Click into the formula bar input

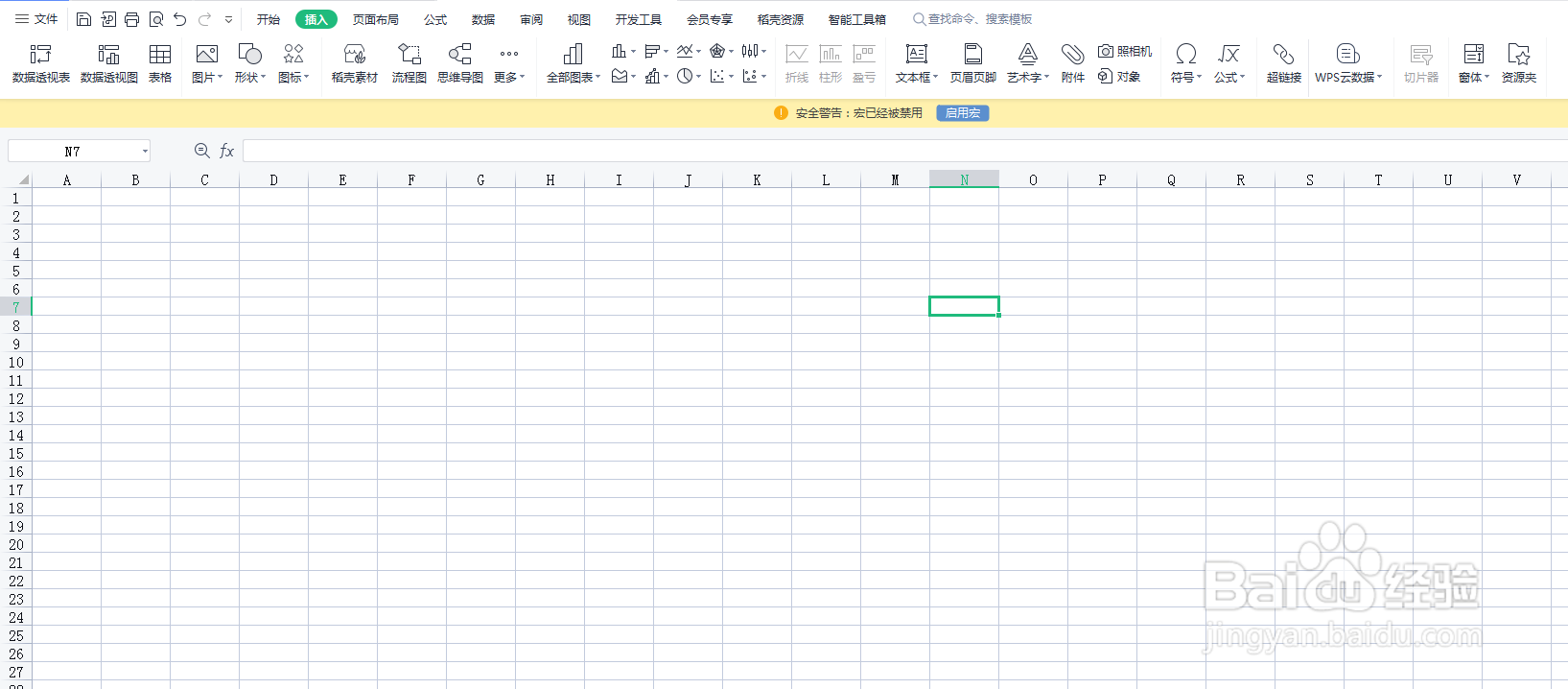[x=905, y=151]
